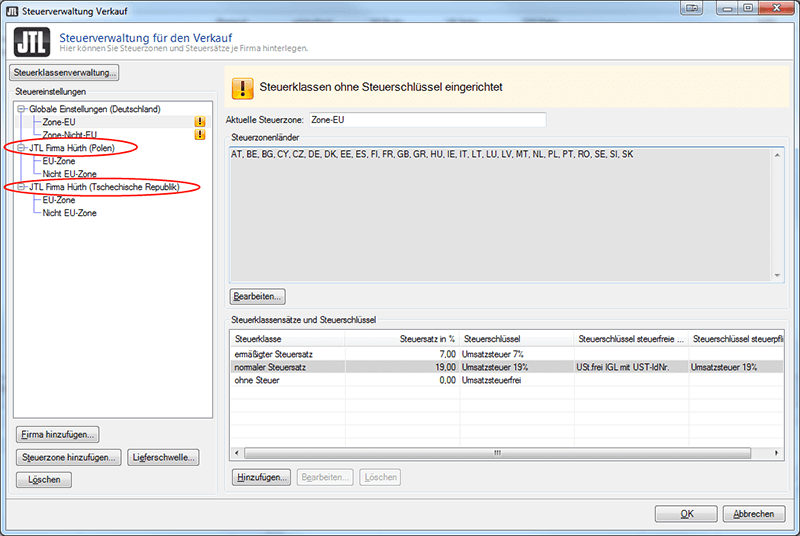Click the left arrow of the table's horizontal scrollbar

pos(236,453)
